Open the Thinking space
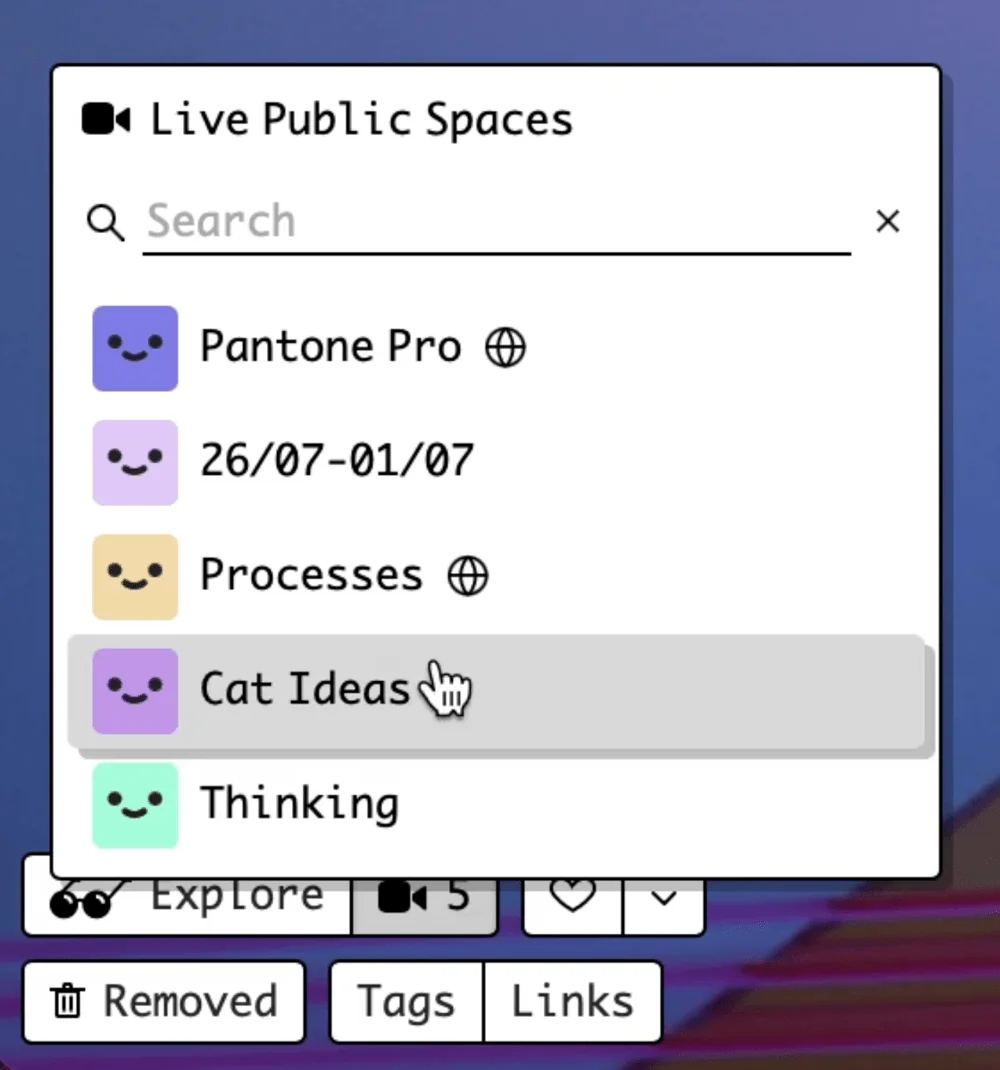 pos(300,804)
